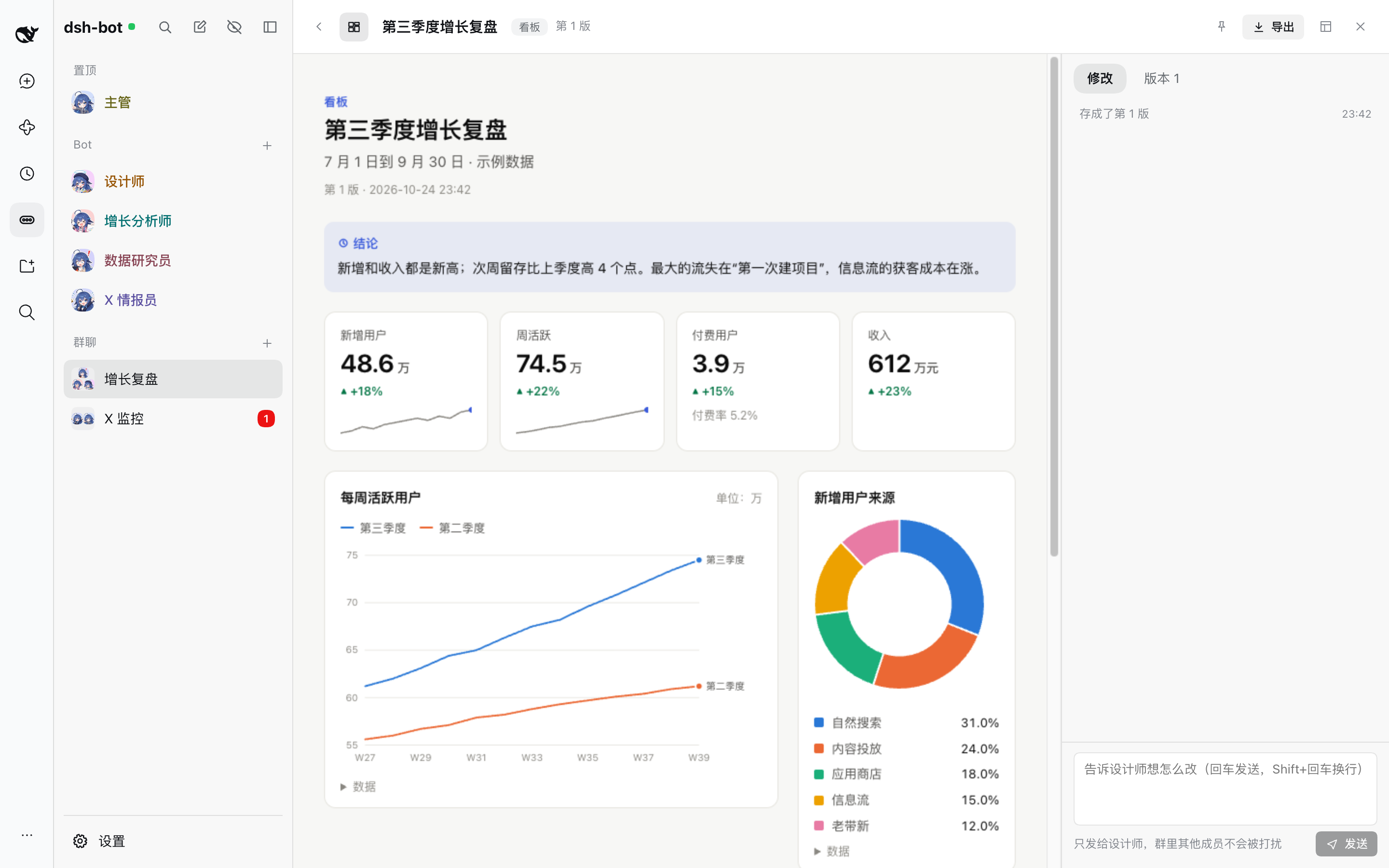Click the 导出 export button
1389x868 pixels.
click(x=1273, y=27)
